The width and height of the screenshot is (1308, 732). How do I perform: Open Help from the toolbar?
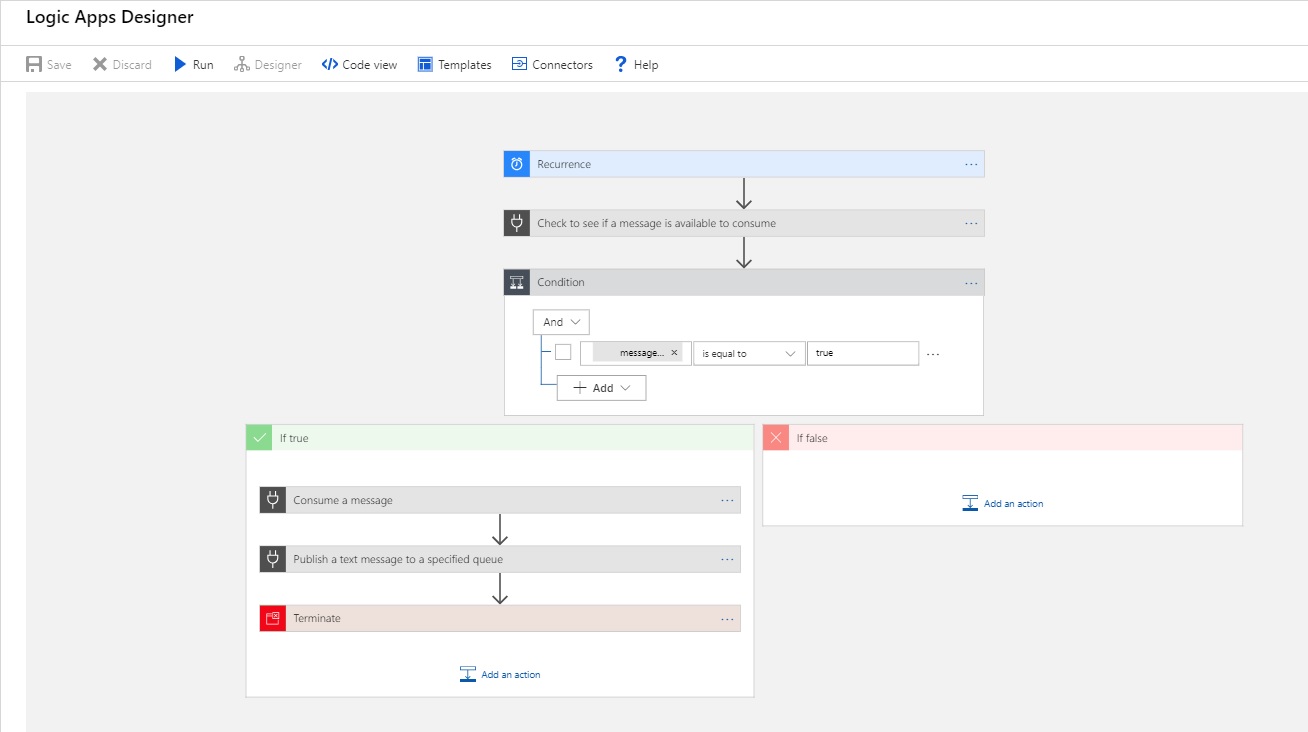636,64
